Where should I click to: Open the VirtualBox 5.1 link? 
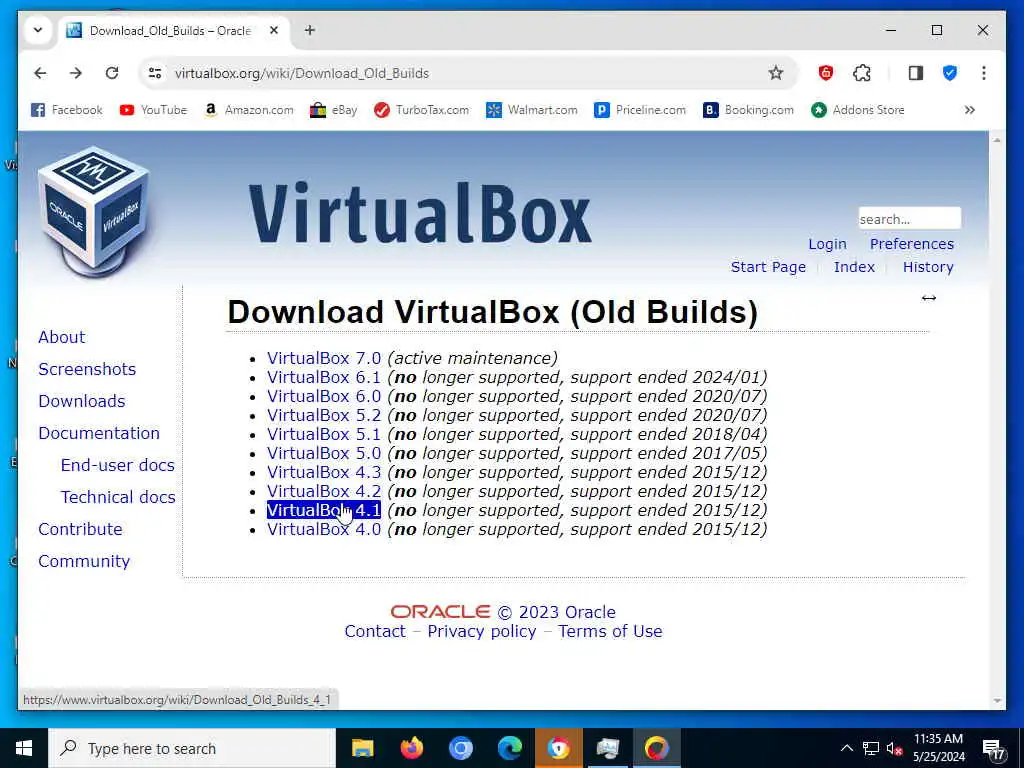[324, 434]
